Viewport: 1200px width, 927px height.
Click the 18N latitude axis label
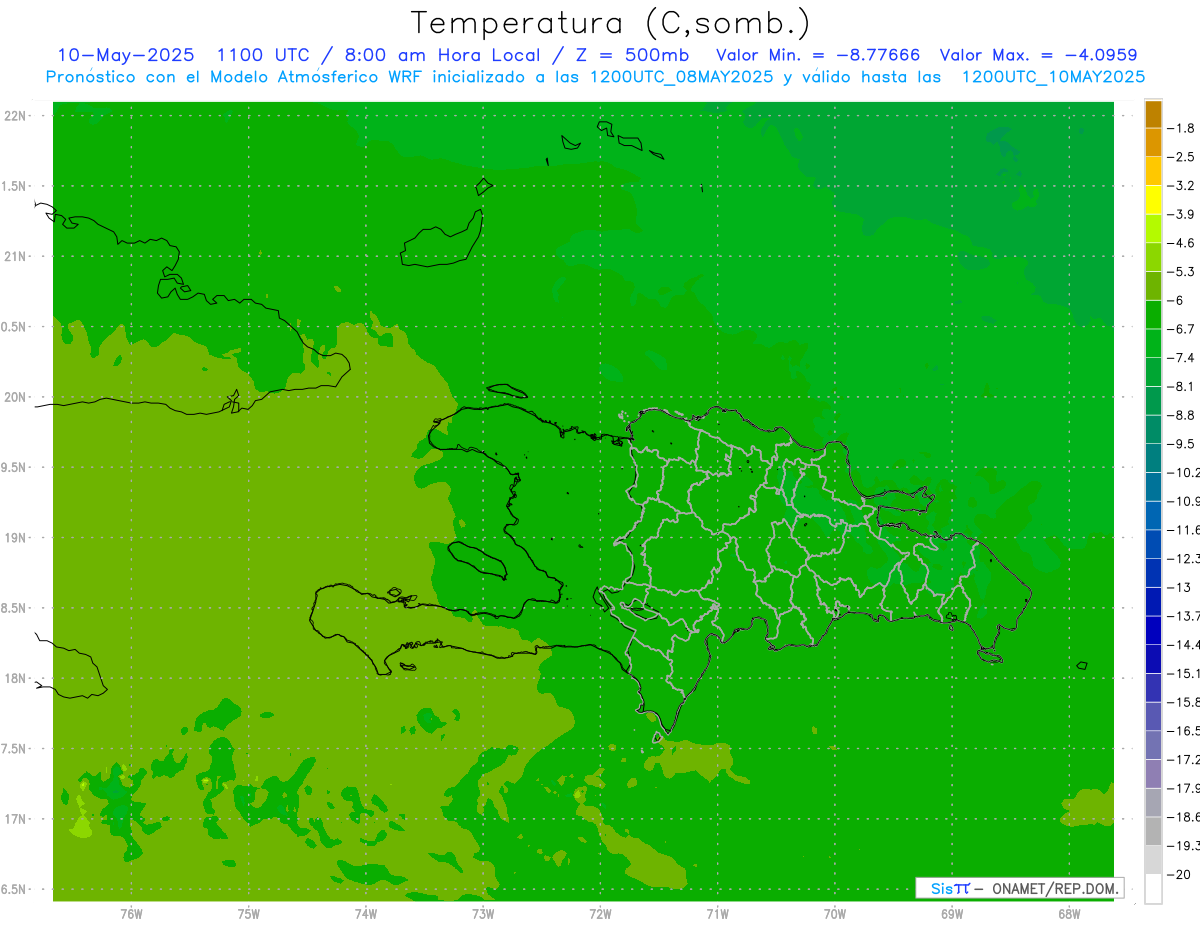pyautogui.click(x=16, y=679)
